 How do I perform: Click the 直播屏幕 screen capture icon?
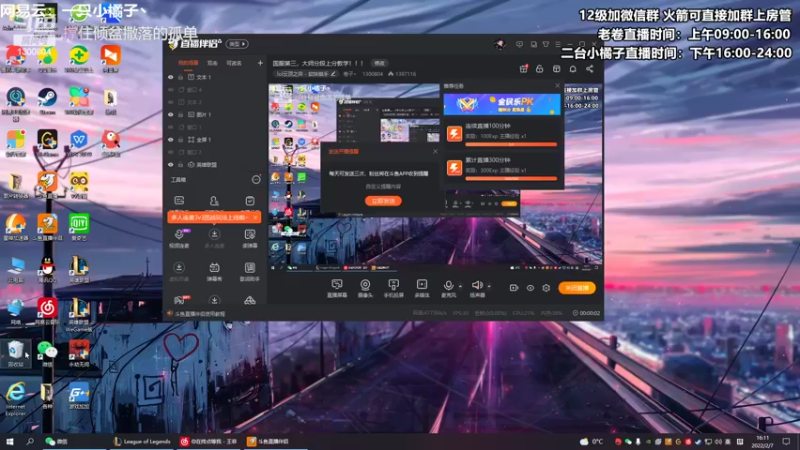click(337, 285)
